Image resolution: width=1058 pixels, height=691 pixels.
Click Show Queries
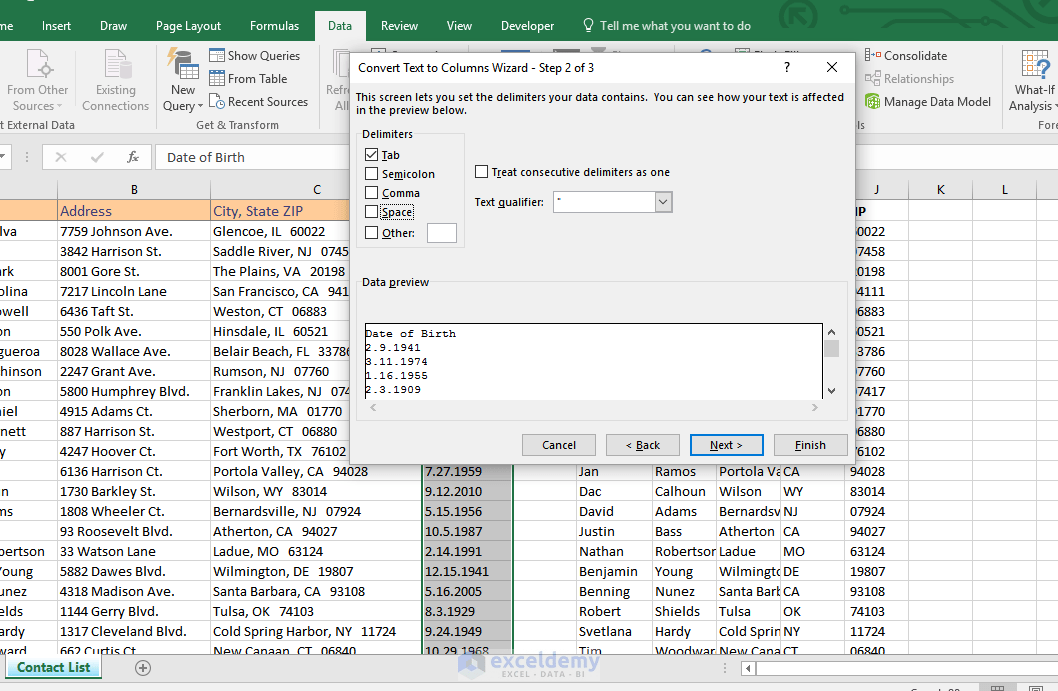[x=256, y=55]
